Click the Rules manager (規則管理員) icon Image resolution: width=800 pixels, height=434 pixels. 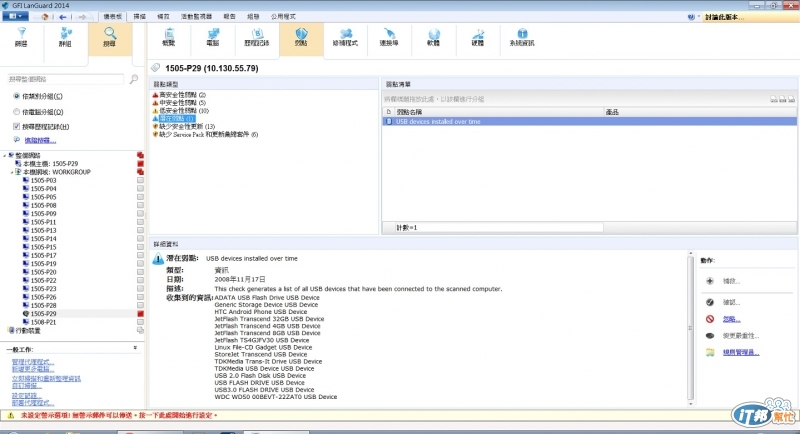click(x=710, y=352)
